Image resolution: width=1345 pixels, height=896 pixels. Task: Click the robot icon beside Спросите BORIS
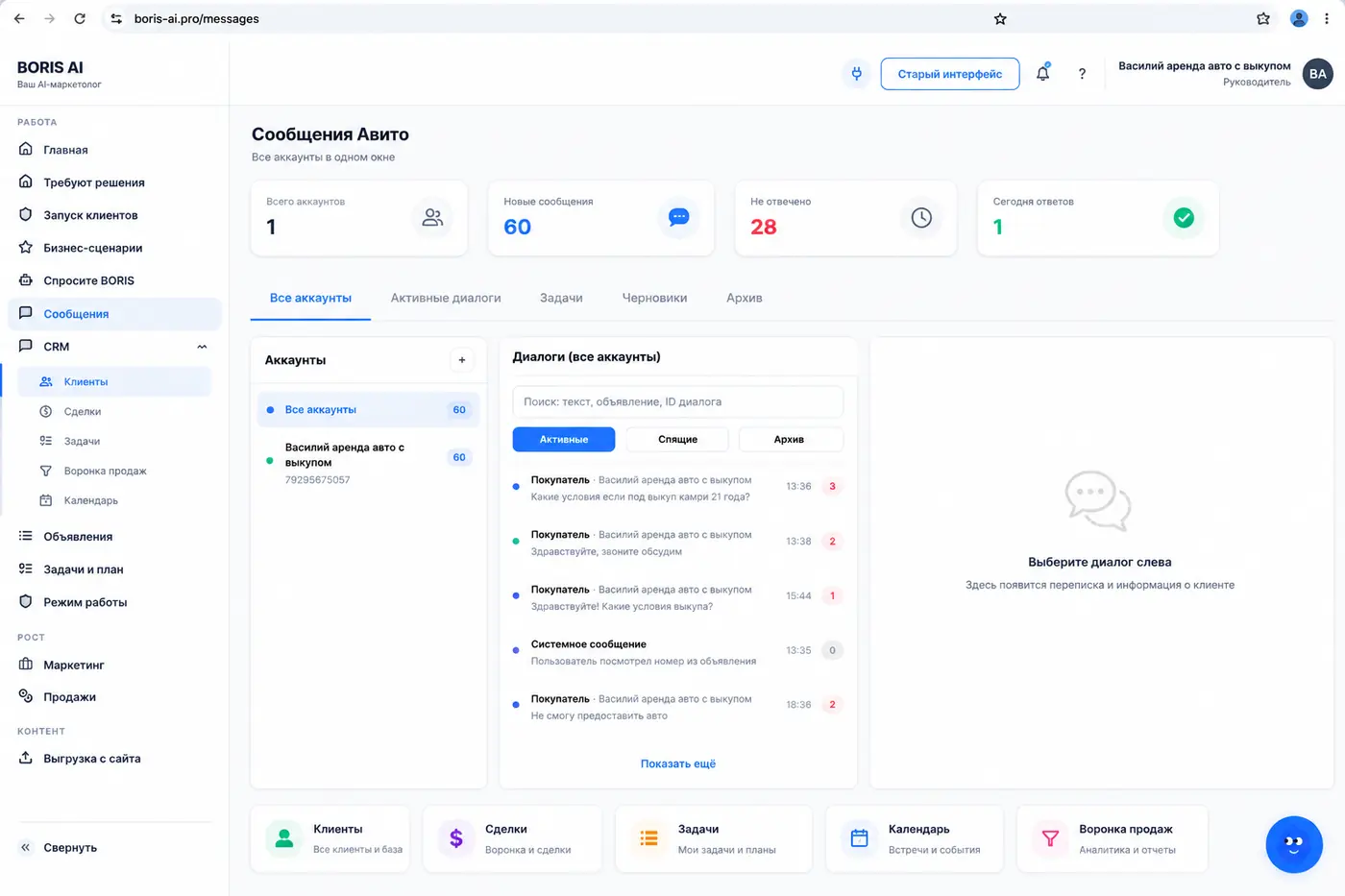(x=26, y=280)
